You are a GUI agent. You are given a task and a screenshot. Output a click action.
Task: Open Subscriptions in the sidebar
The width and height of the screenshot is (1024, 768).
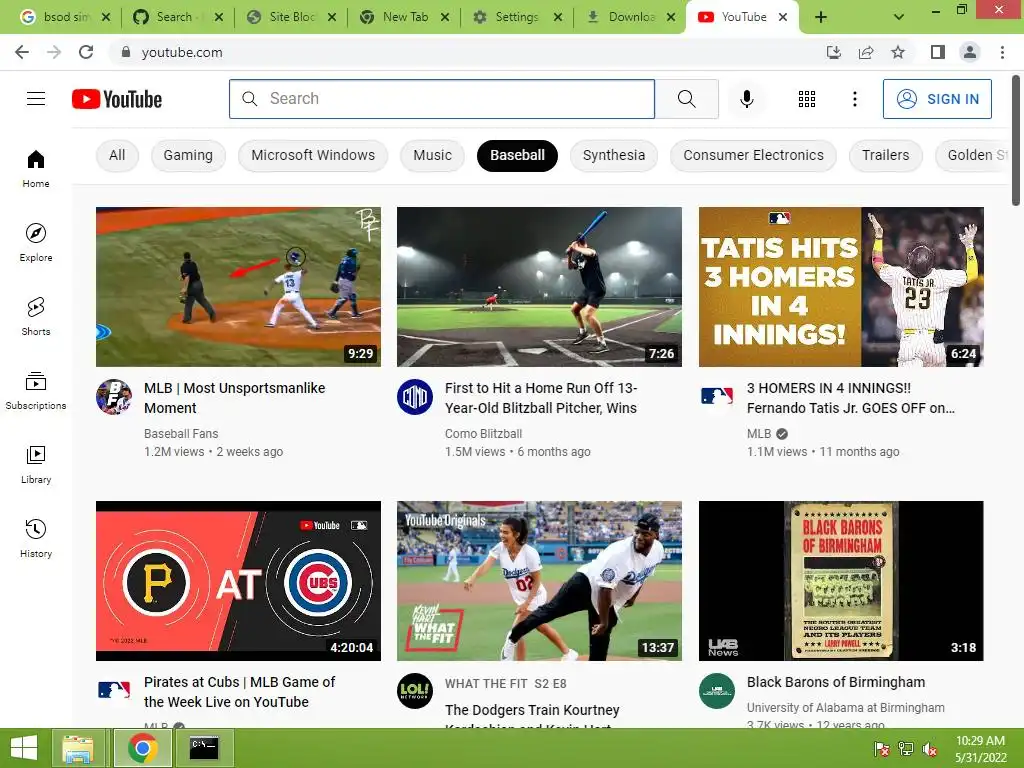pos(36,390)
